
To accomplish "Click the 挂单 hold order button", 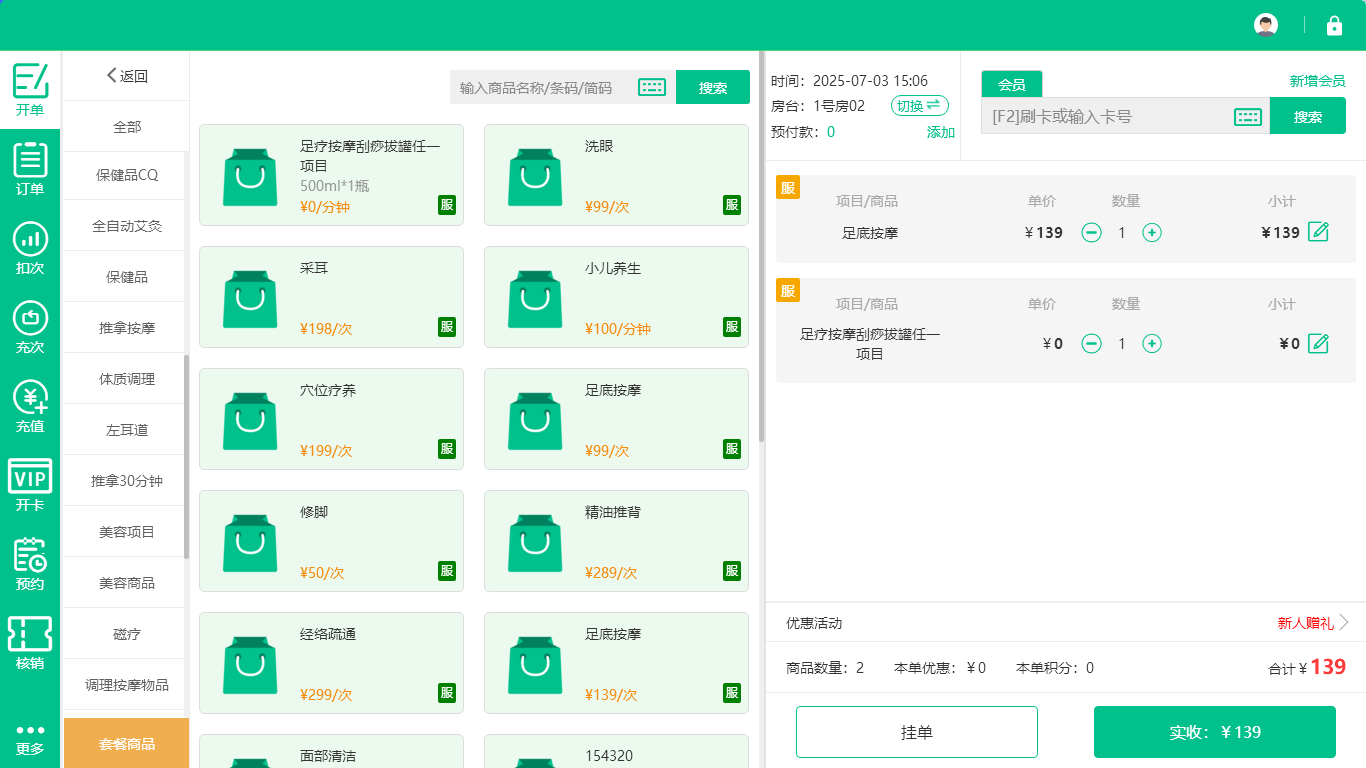I will pos(916,732).
